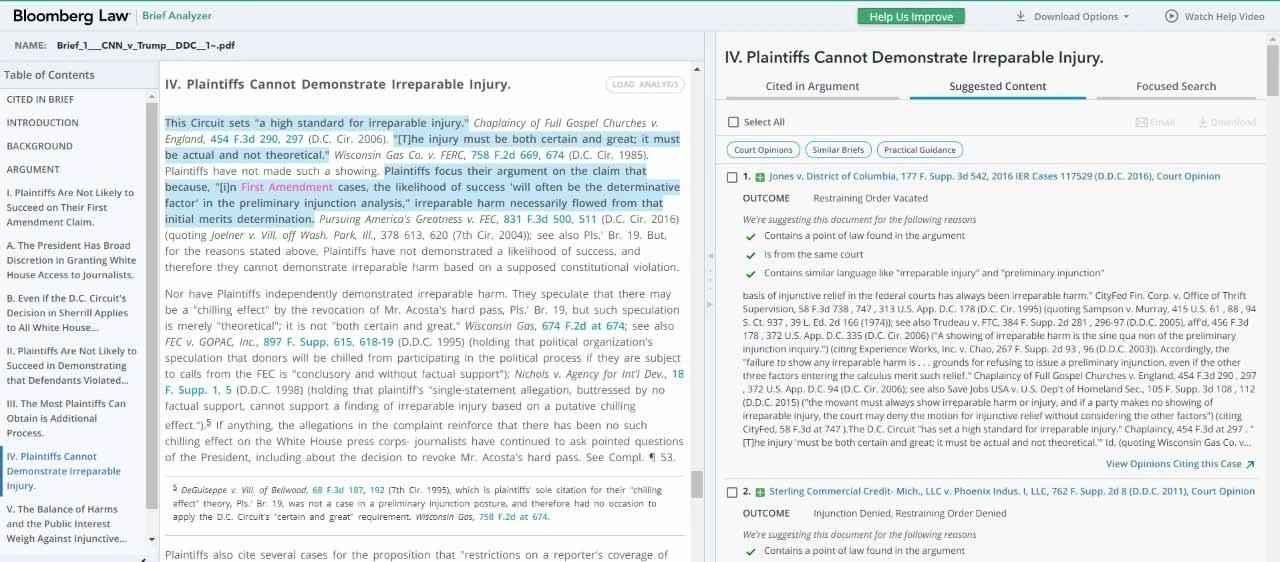Open section V. The Balance of Harms

[66, 524]
